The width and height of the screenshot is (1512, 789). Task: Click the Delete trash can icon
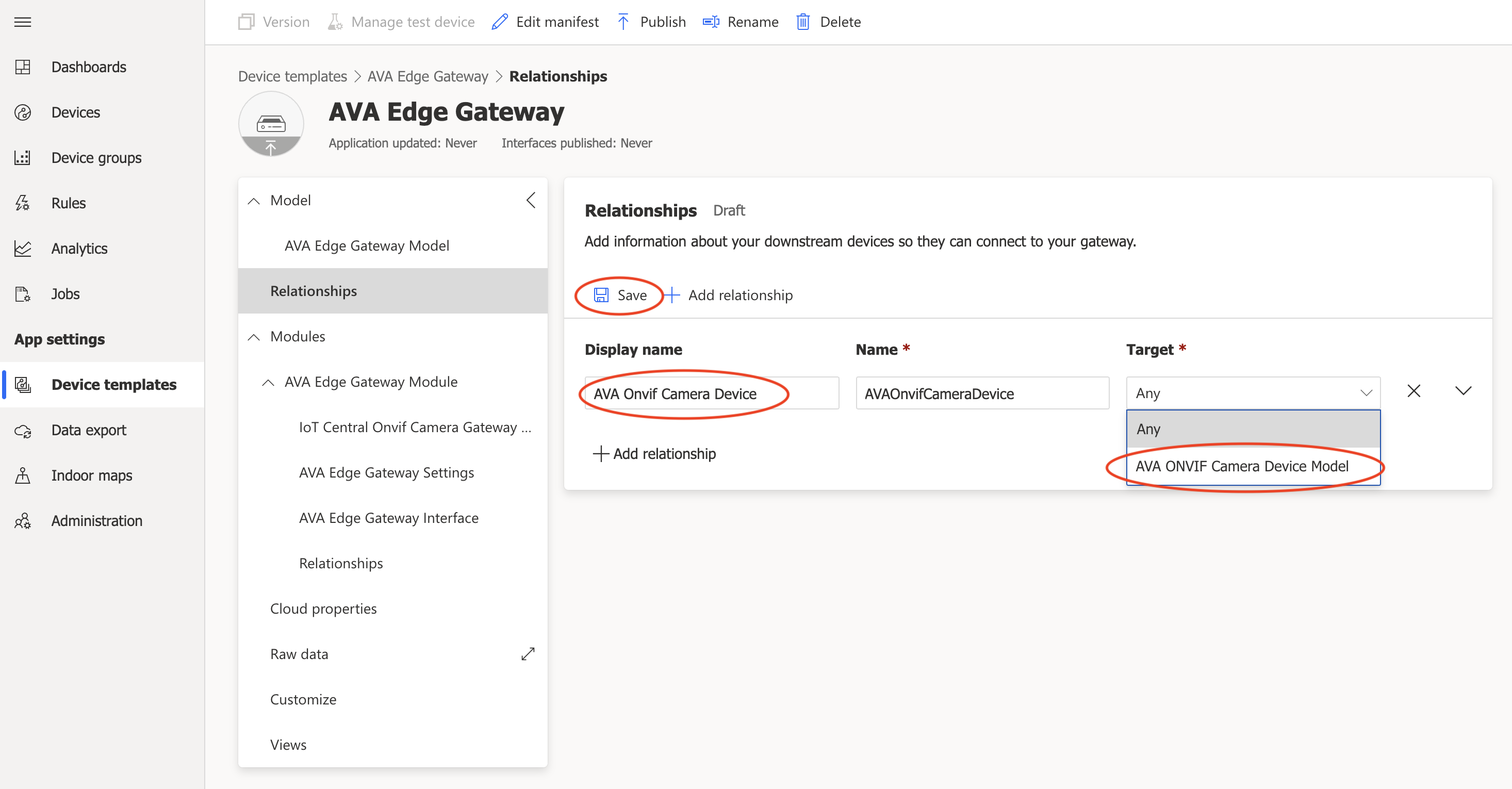coord(802,22)
